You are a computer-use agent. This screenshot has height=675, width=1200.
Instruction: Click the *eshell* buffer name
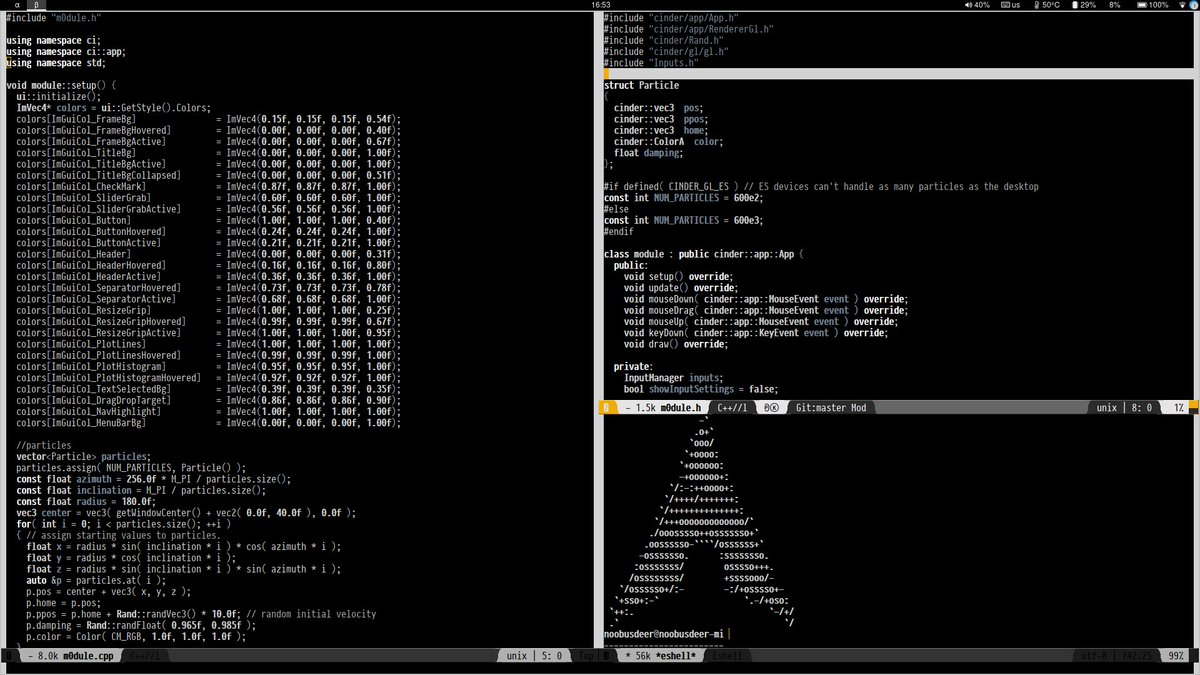click(x=678, y=656)
